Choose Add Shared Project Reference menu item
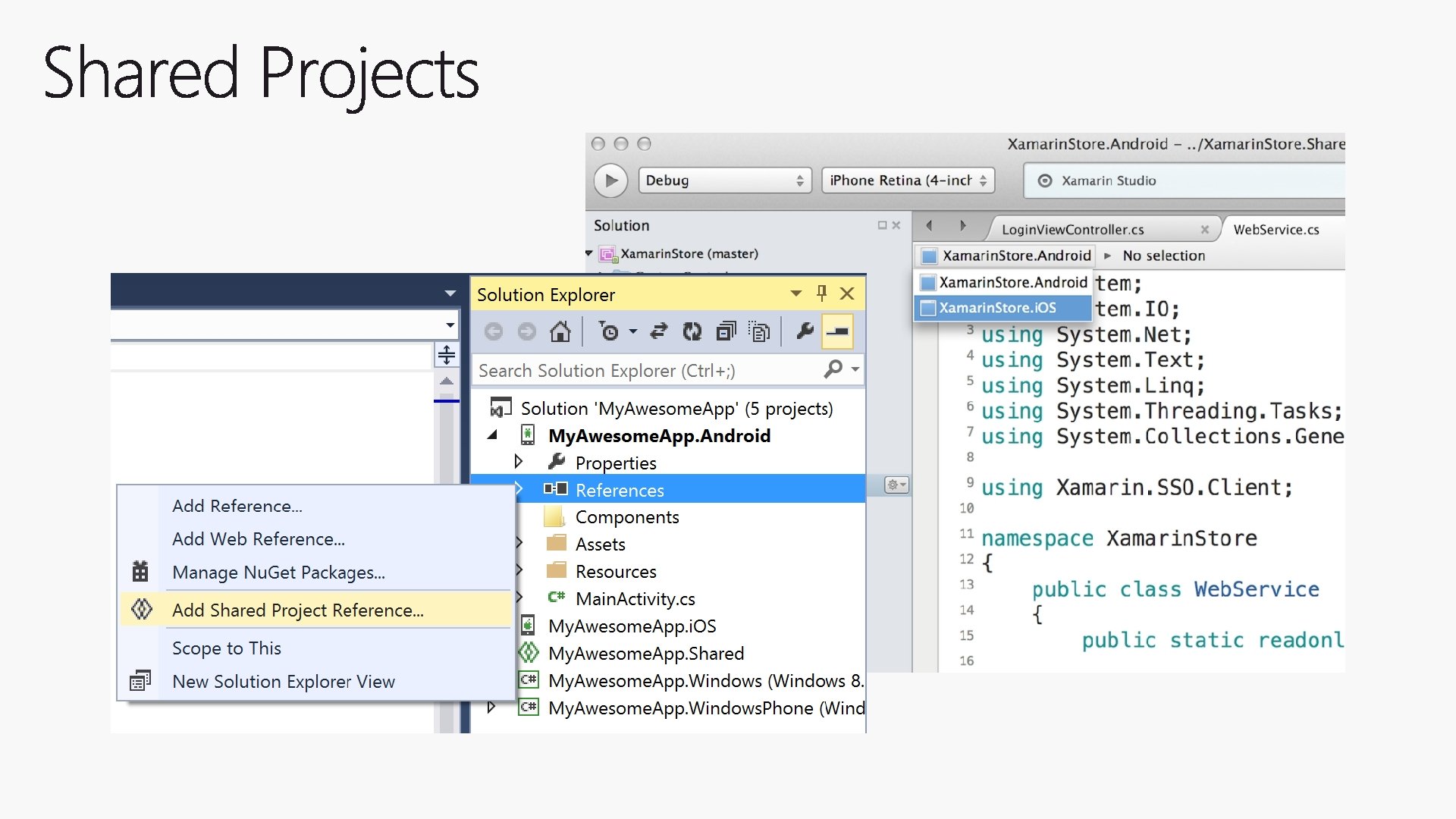This screenshot has width=1456, height=819. (x=297, y=610)
